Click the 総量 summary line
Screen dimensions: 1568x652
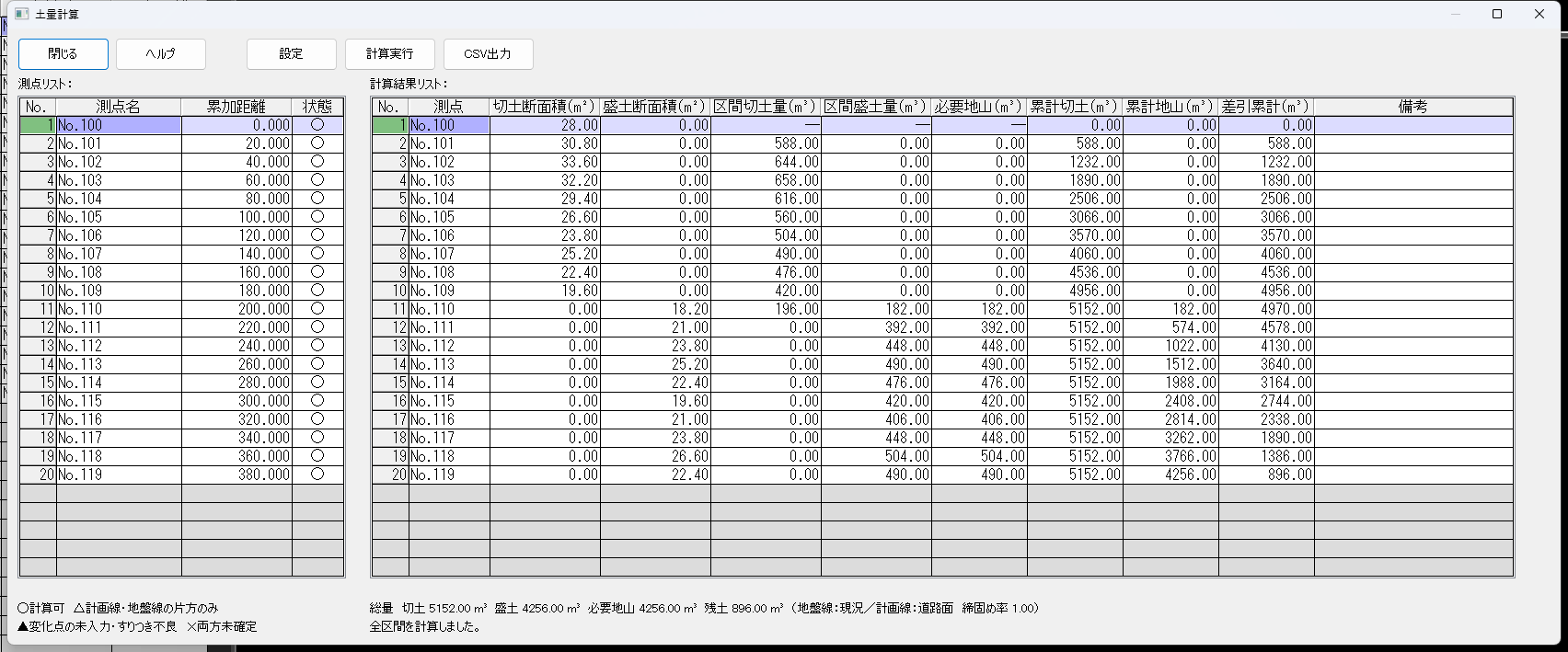pyautogui.click(x=705, y=608)
